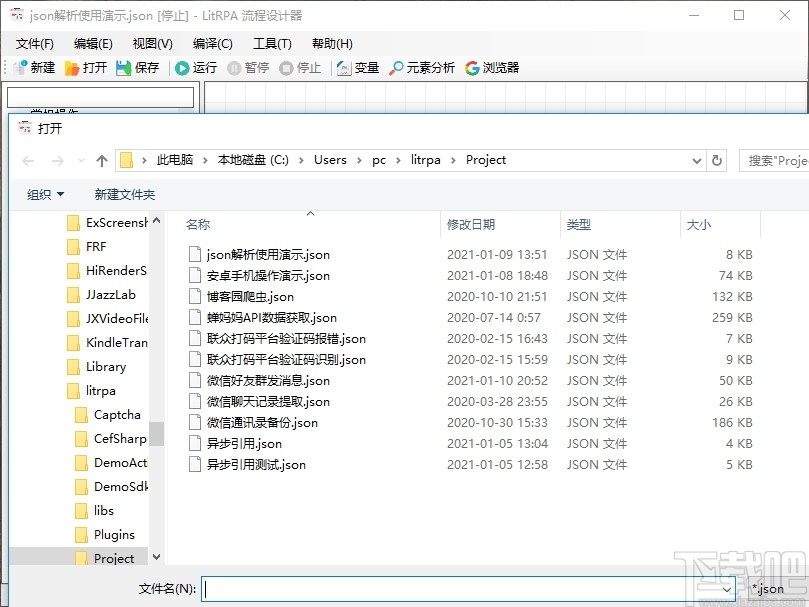Navigate up one level using the up arrow
Viewport: 809px width, 607px height.
[x=101, y=159]
